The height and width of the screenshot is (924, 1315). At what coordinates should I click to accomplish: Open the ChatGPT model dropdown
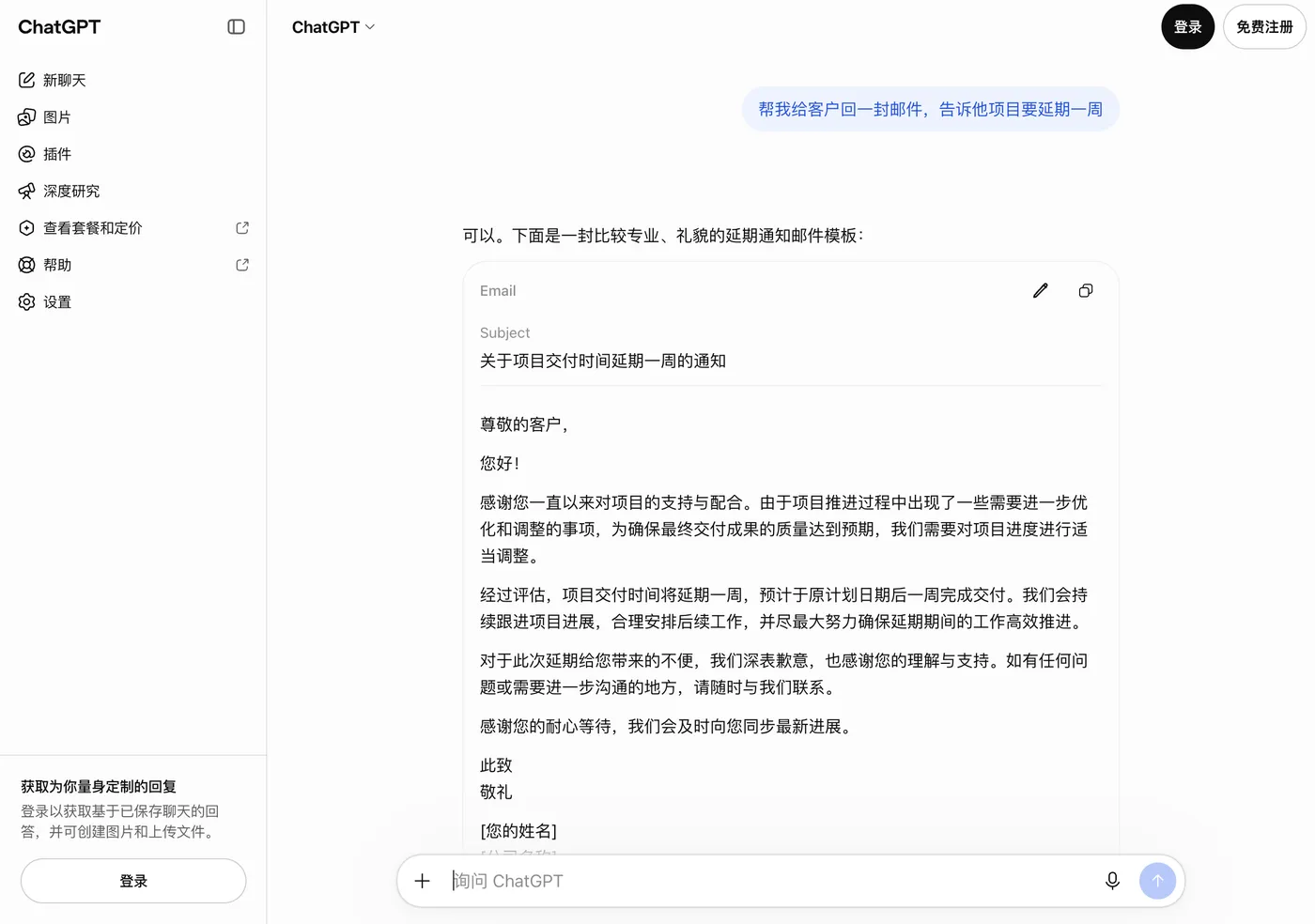(x=333, y=27)
